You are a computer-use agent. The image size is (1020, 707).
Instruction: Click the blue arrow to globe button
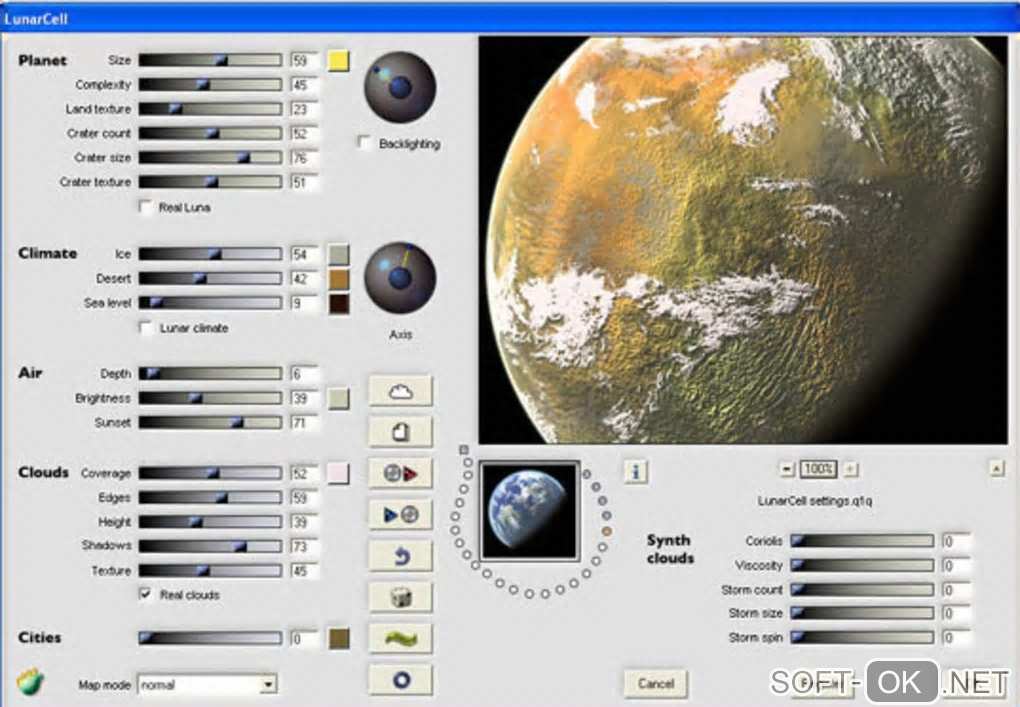click(400, 514)
